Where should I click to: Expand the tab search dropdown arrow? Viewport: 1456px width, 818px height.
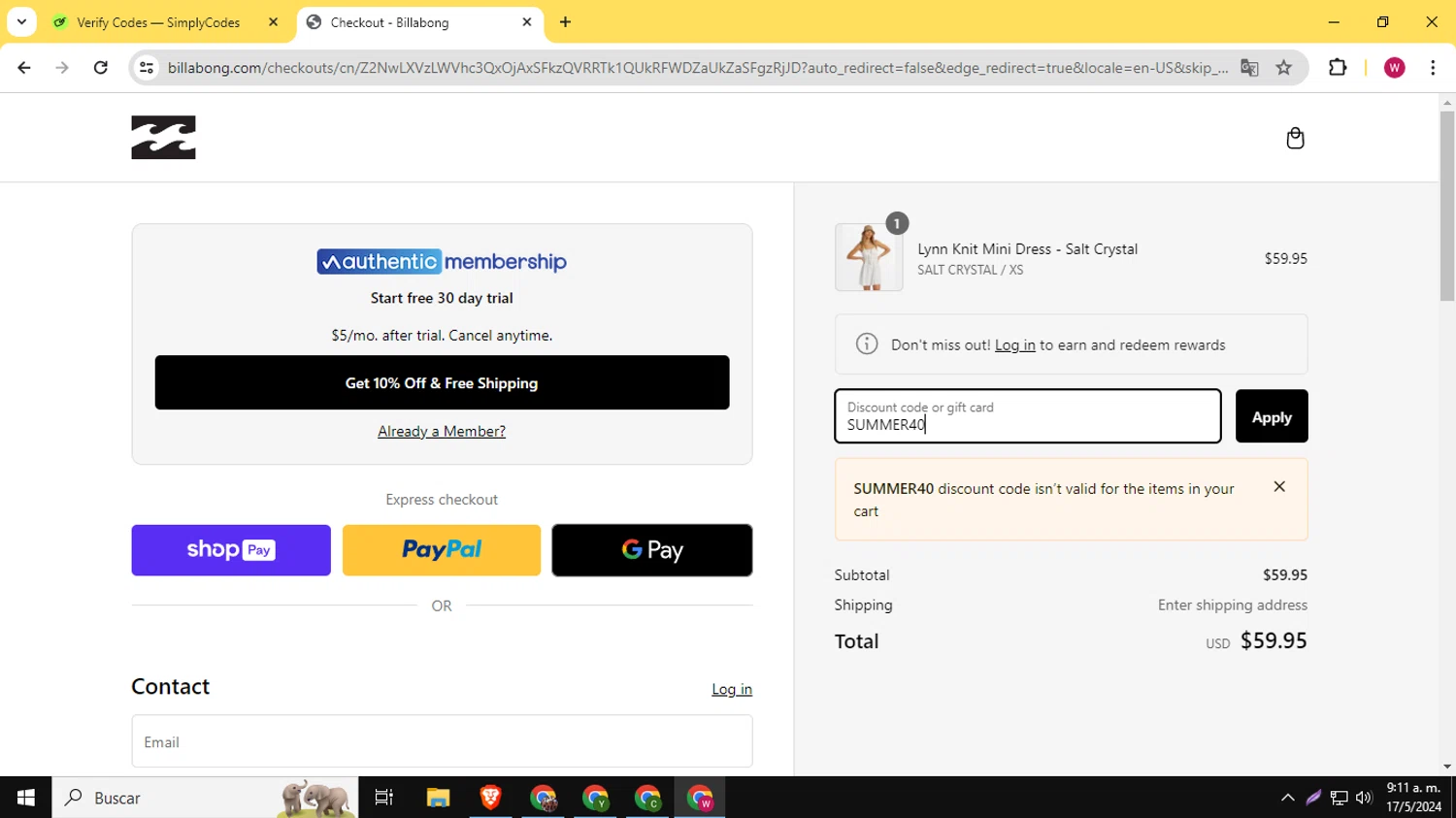pos(21,21)
